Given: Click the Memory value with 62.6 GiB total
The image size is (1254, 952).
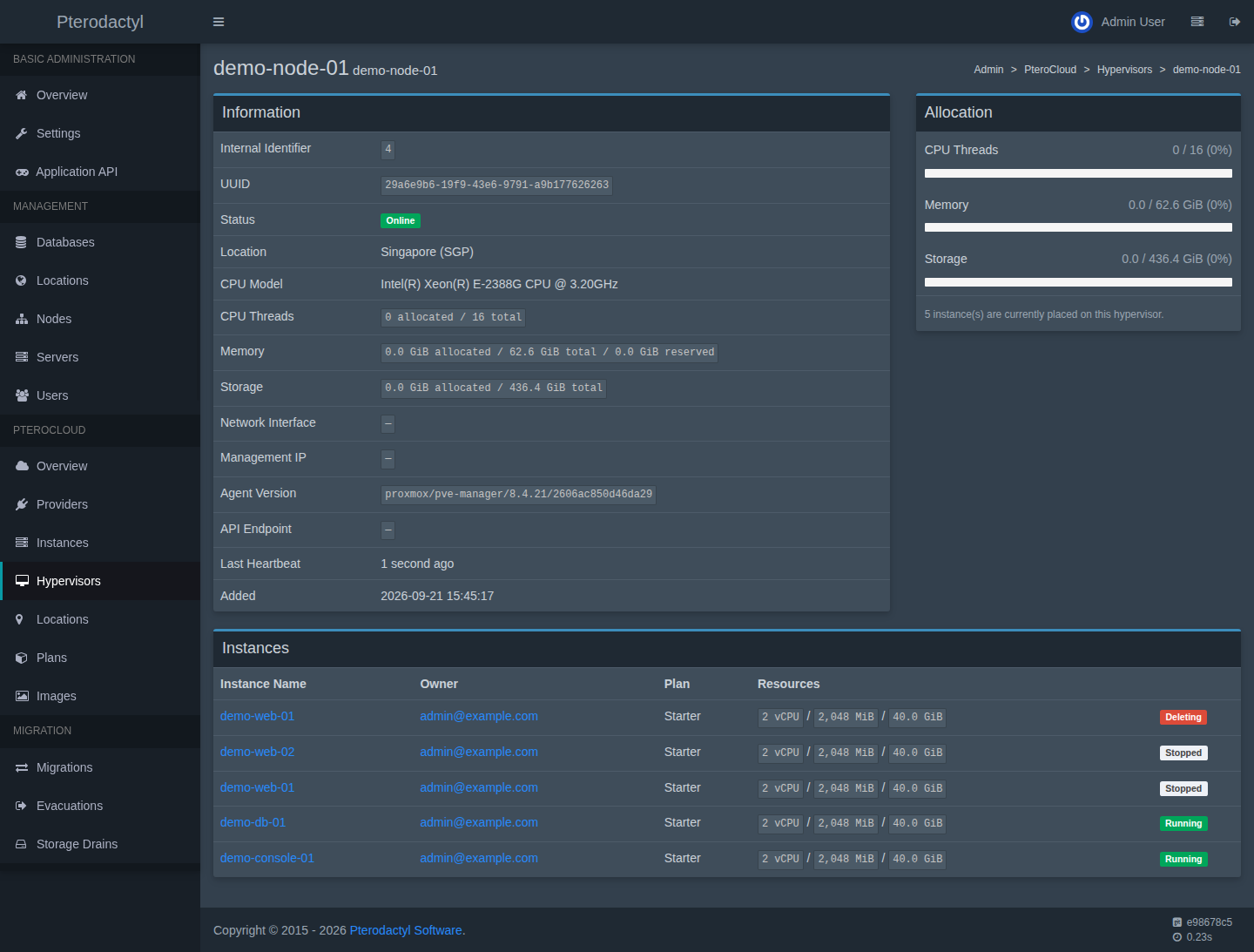Looking at the screenshot, I should 549,352.
